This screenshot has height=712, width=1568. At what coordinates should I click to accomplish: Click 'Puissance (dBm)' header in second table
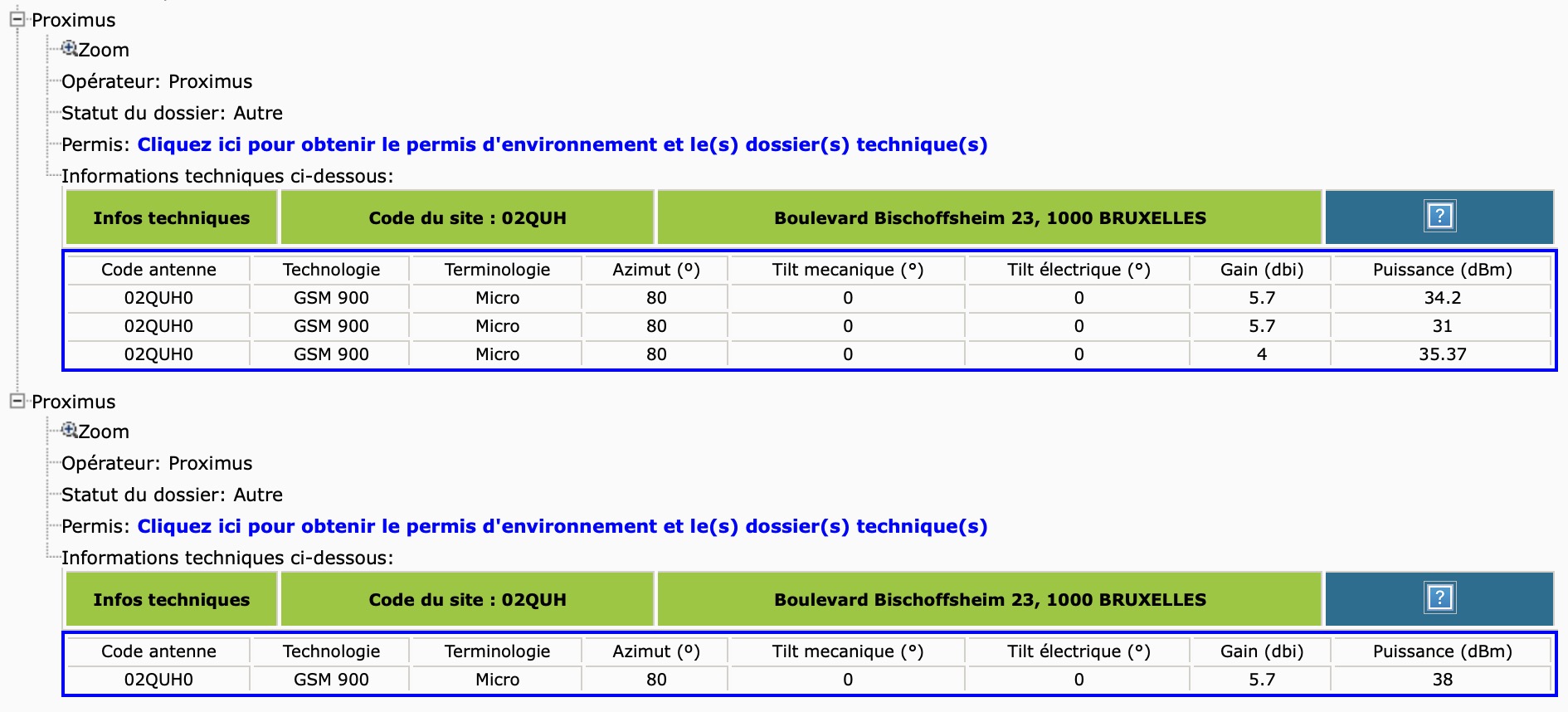[1442, 651]
